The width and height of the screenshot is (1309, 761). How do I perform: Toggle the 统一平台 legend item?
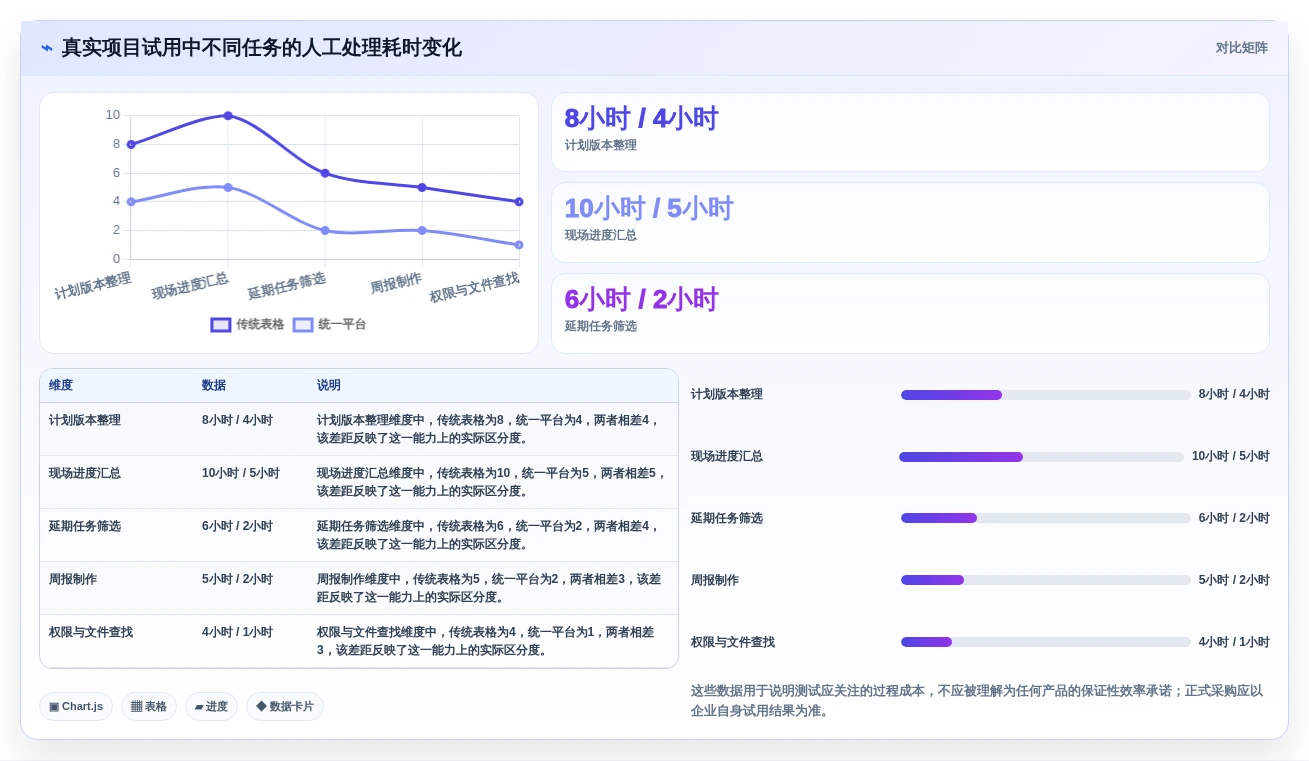coord(329,325)
